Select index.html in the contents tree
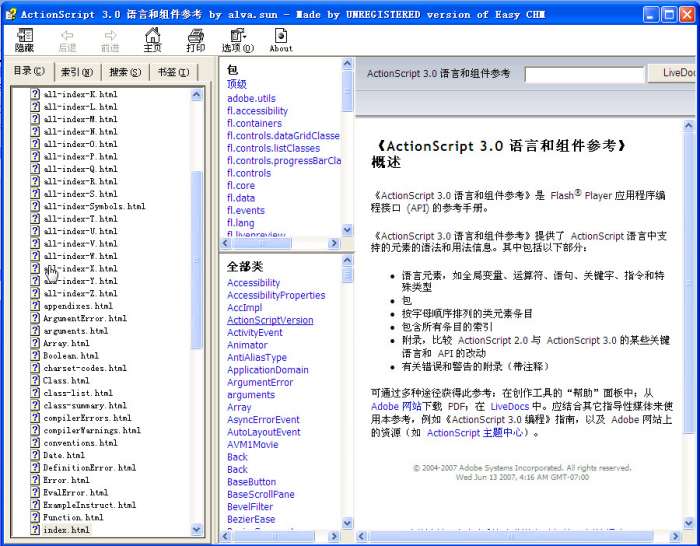The image size is (700, 546). 66,530
